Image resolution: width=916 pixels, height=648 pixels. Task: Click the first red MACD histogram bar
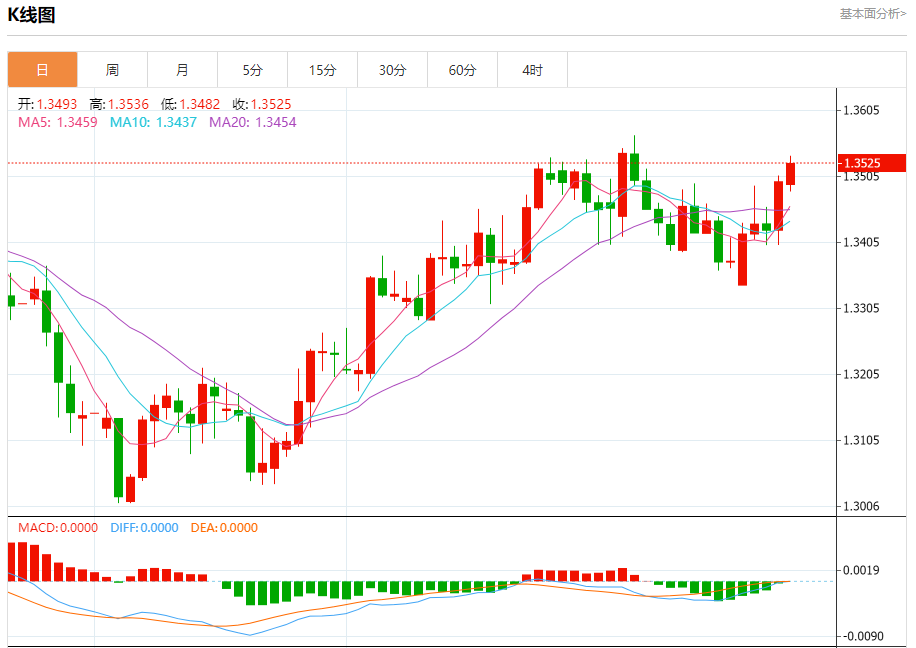[x=12, y=561]
